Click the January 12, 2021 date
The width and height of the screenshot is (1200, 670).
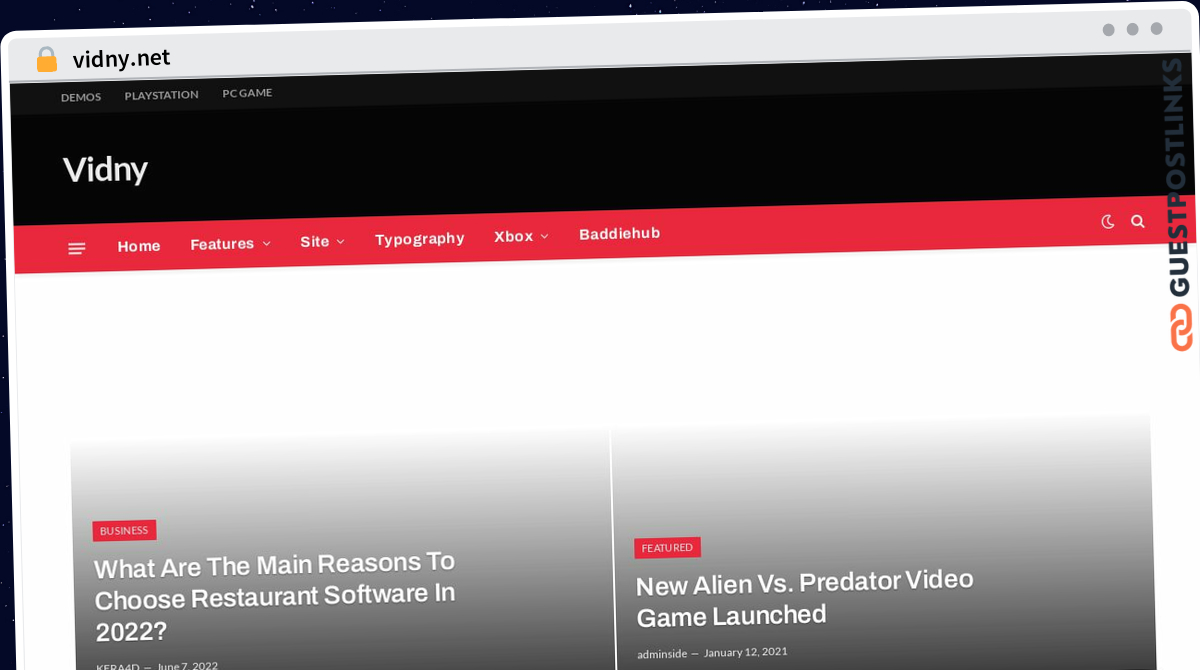pos(745,652)
